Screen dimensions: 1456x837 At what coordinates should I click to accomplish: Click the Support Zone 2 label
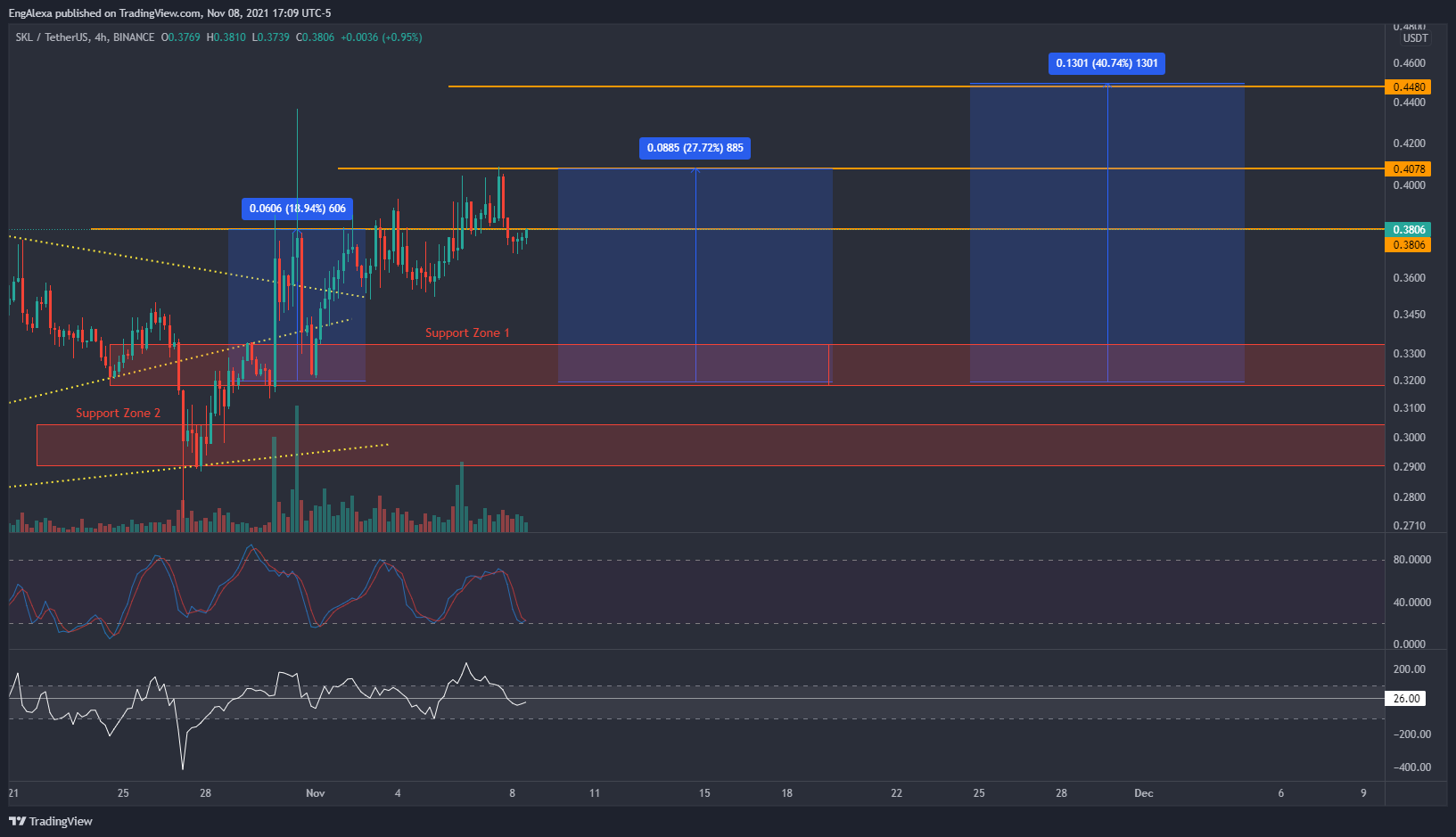point(118,413)
